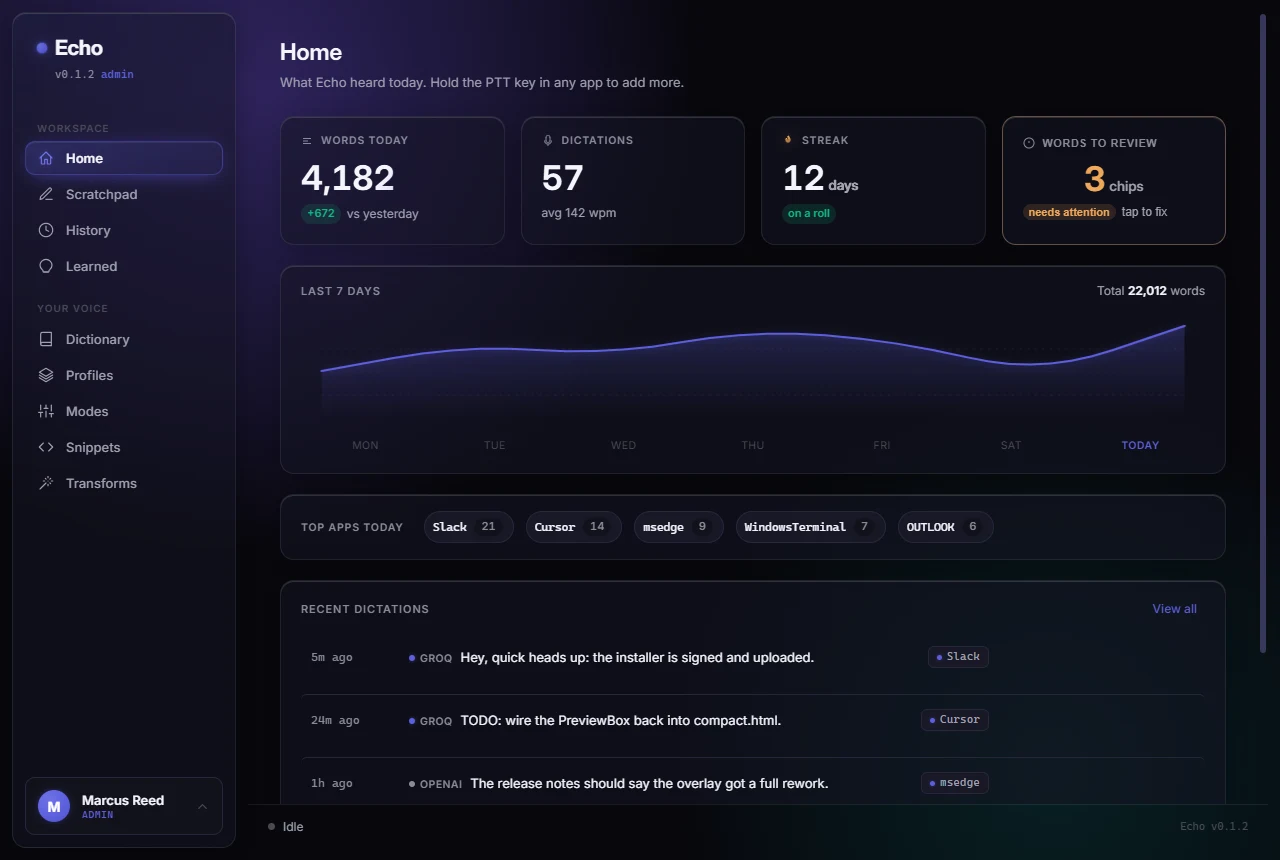Click the Cursor tag on TODO dictation
The width and height of the screenshot is (1280, 860).
(954, 719)
